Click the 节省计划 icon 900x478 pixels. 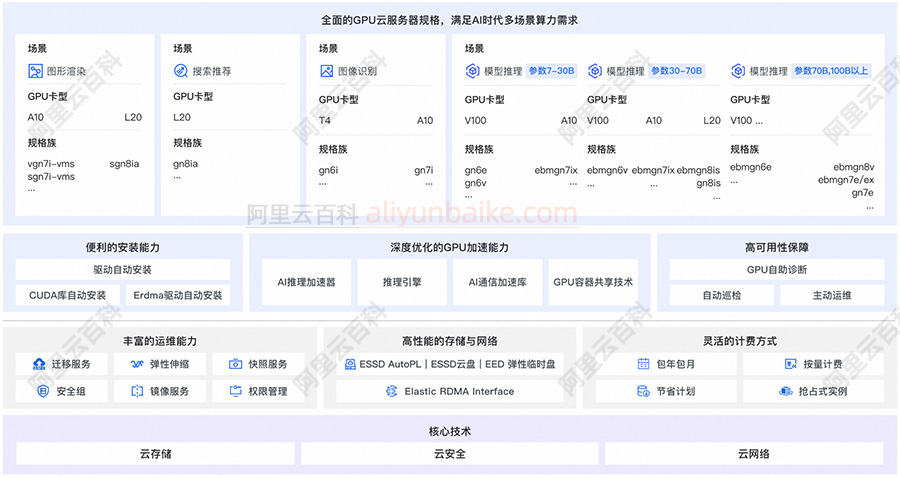pos(643,391)
